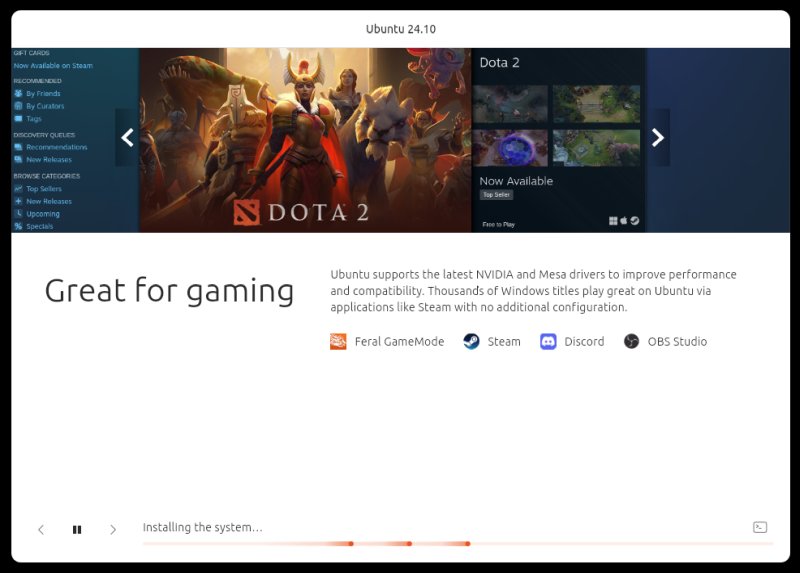Pause the installer slideshow
Screen dimensions: 800x573
pos(77,530)
